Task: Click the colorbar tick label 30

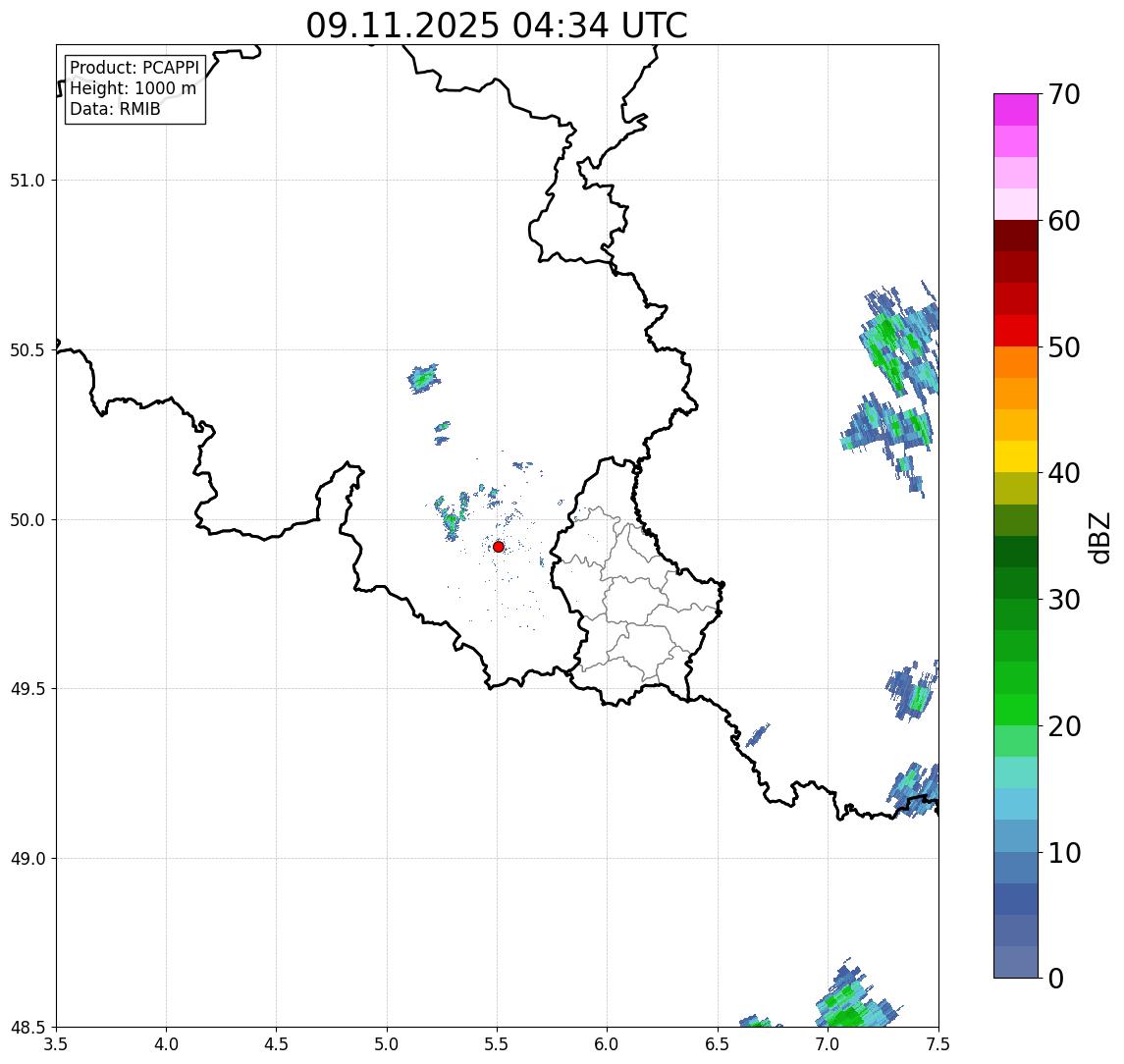Action: [x=1064, y=600]
